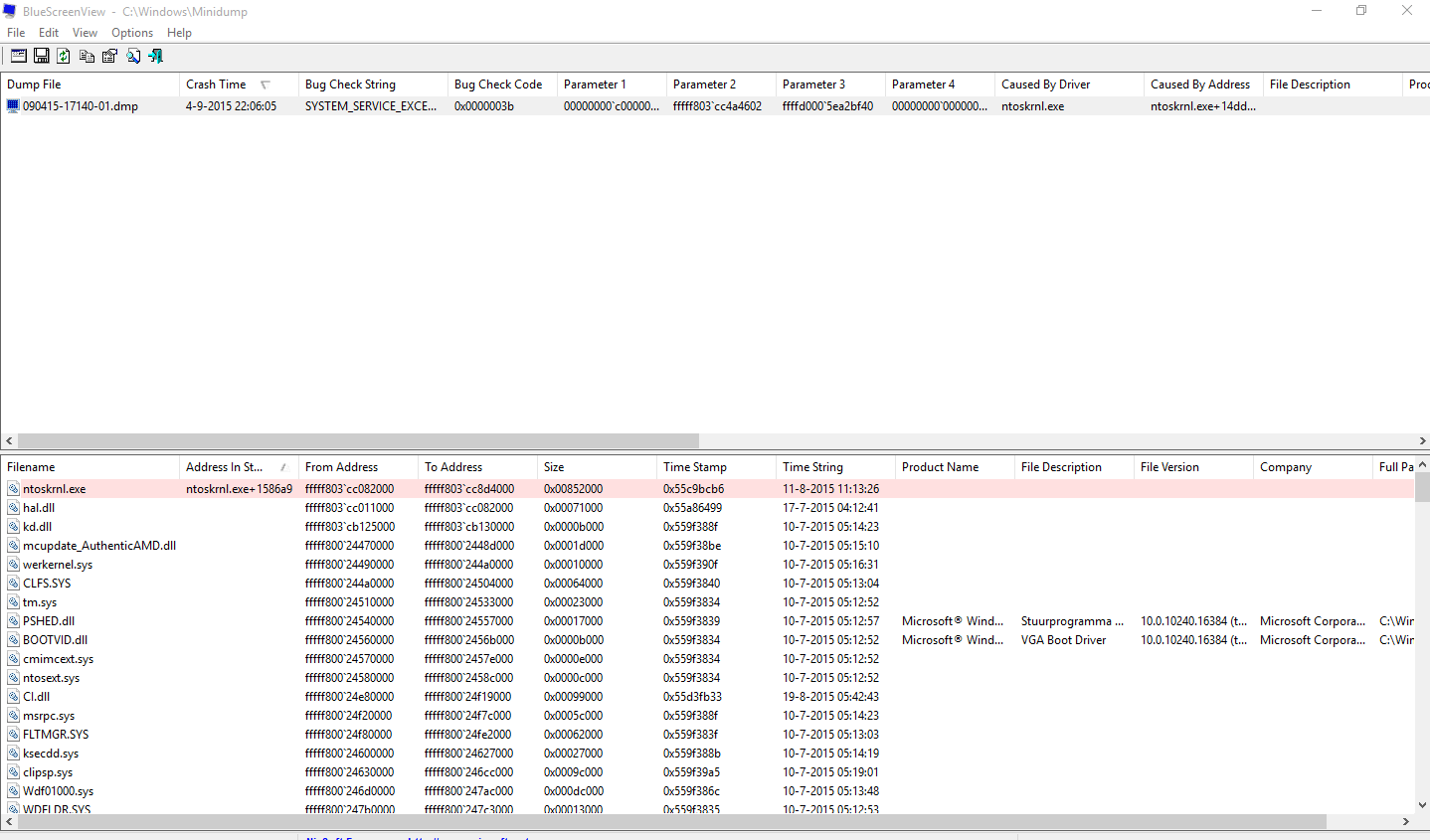Click the Company column header

coord(1313,467)
